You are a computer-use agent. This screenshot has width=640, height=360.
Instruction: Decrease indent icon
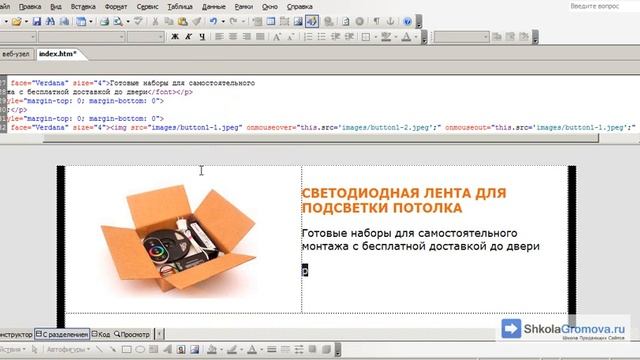336,37
